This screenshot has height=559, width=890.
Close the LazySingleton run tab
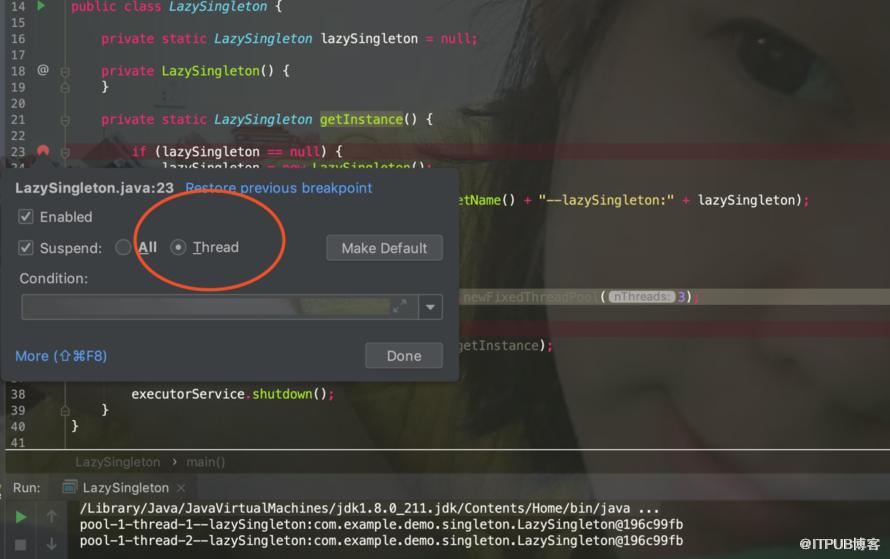(181, 487)
